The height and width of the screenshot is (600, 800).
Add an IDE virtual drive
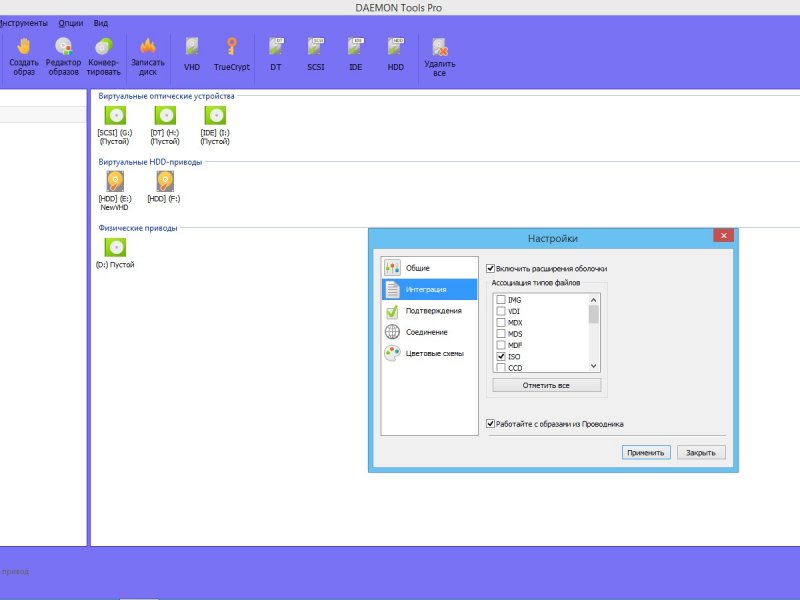point(356,54)
